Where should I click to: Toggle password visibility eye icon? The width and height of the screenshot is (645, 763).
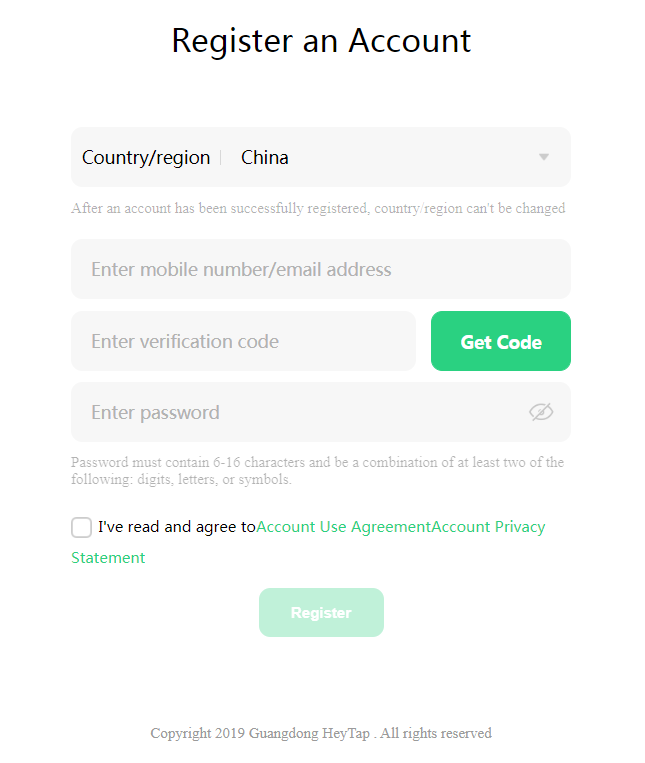[541, 412]
